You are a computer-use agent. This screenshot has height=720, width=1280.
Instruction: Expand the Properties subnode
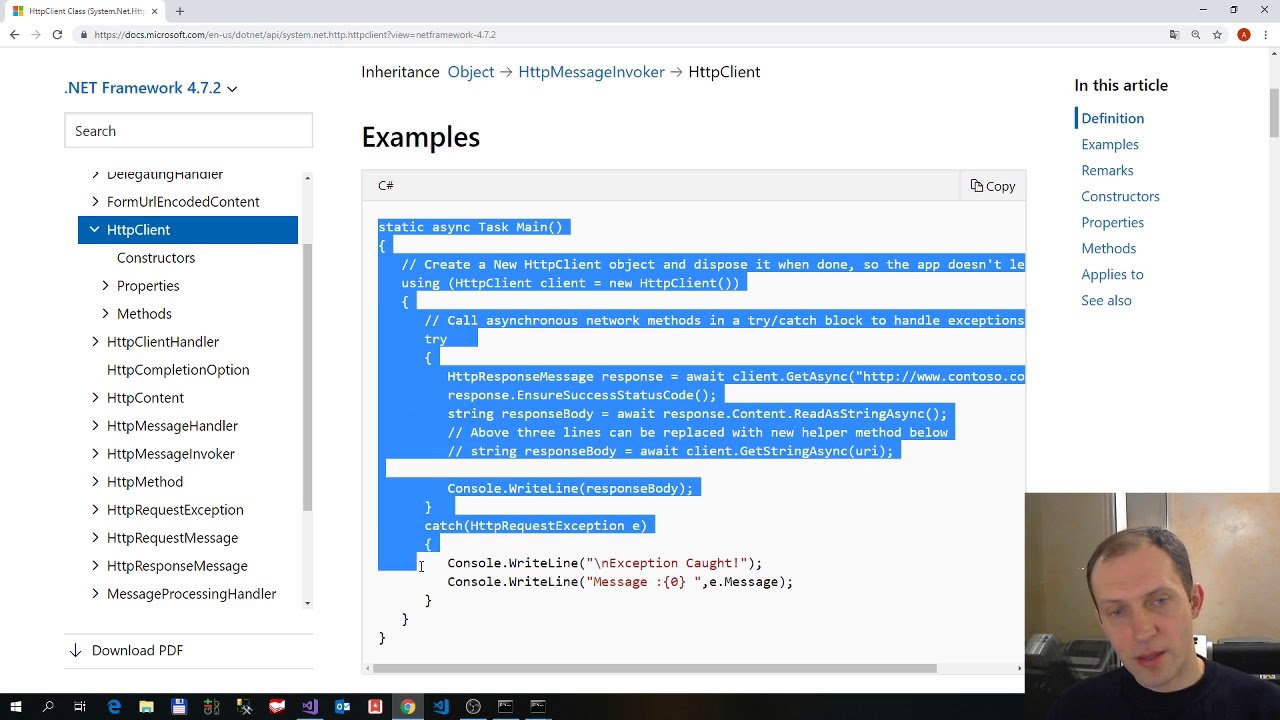point(105,286)
